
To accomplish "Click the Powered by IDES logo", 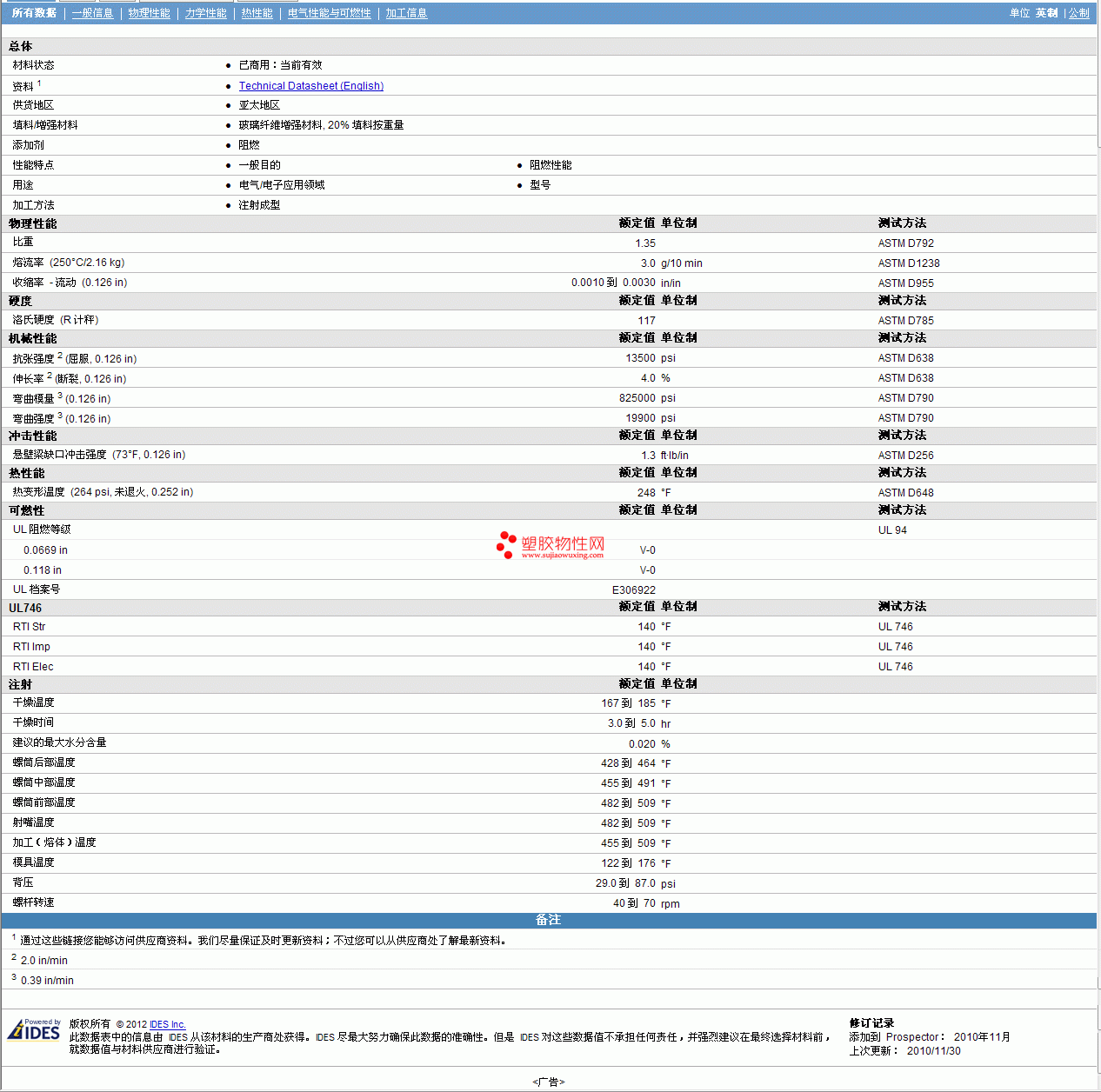I will coord(35,1029).
